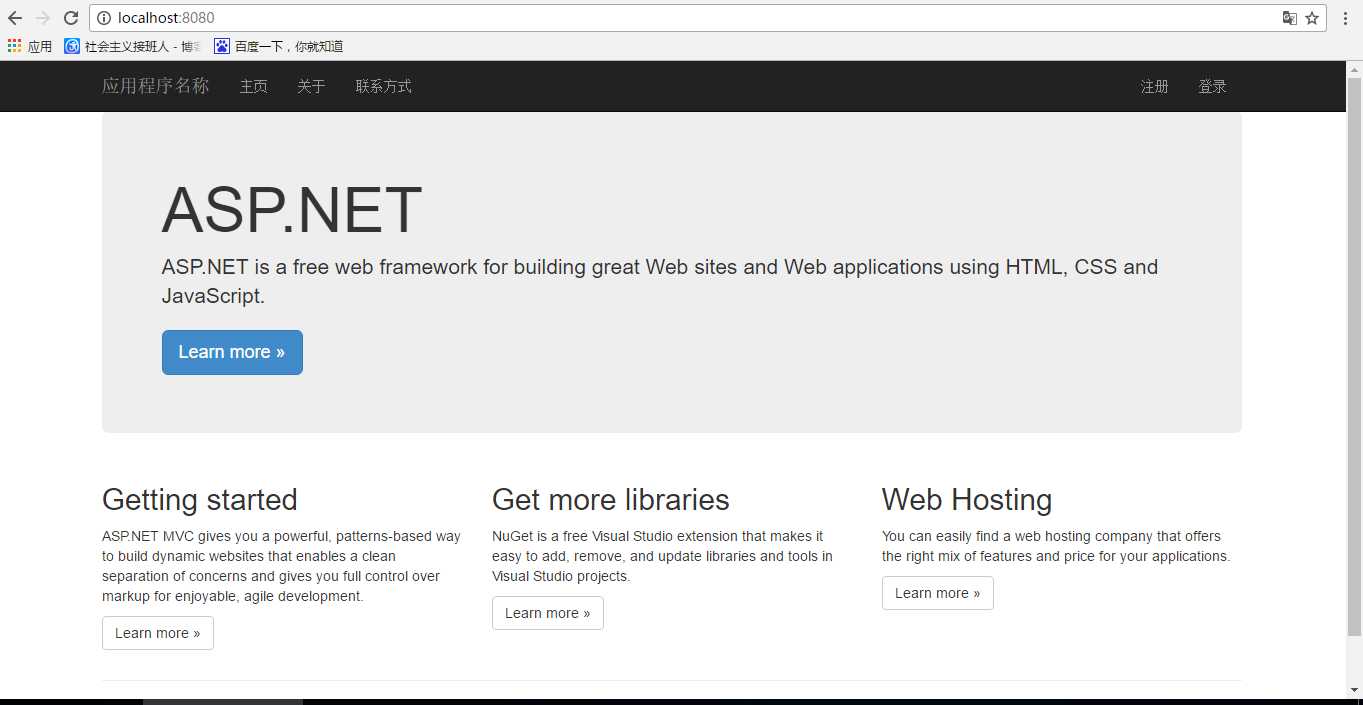1363x705 pixels.
Task: Click the jumbotron text 'ASP.NET is a free web framework'
Action: 660,281
